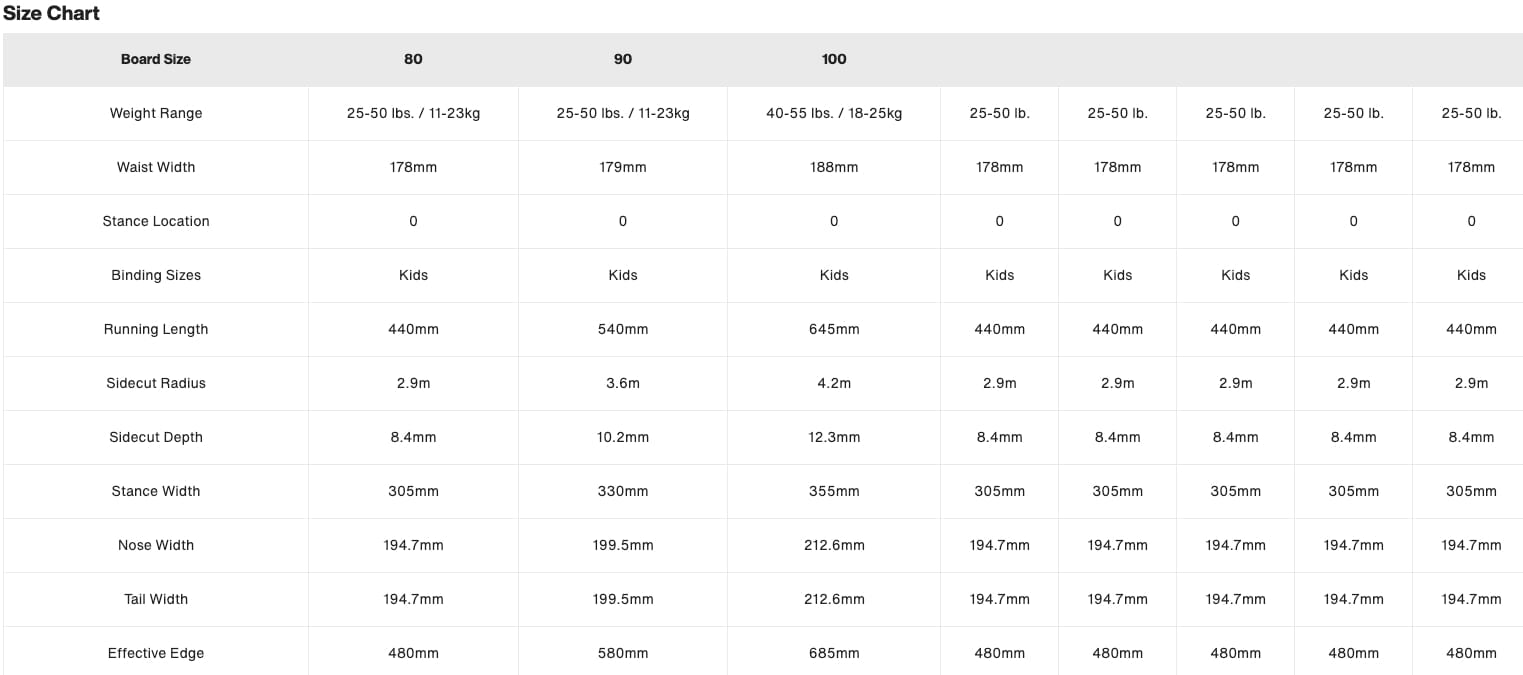The height and width of the screenshot is (675, 1523).
Task: Click the Effective Edge row label
Action: 156,653
